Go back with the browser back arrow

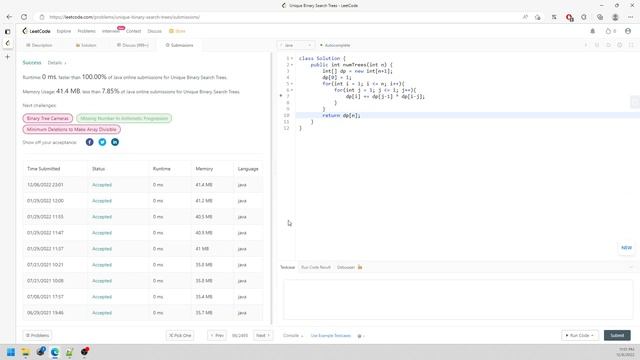[9, 17]
